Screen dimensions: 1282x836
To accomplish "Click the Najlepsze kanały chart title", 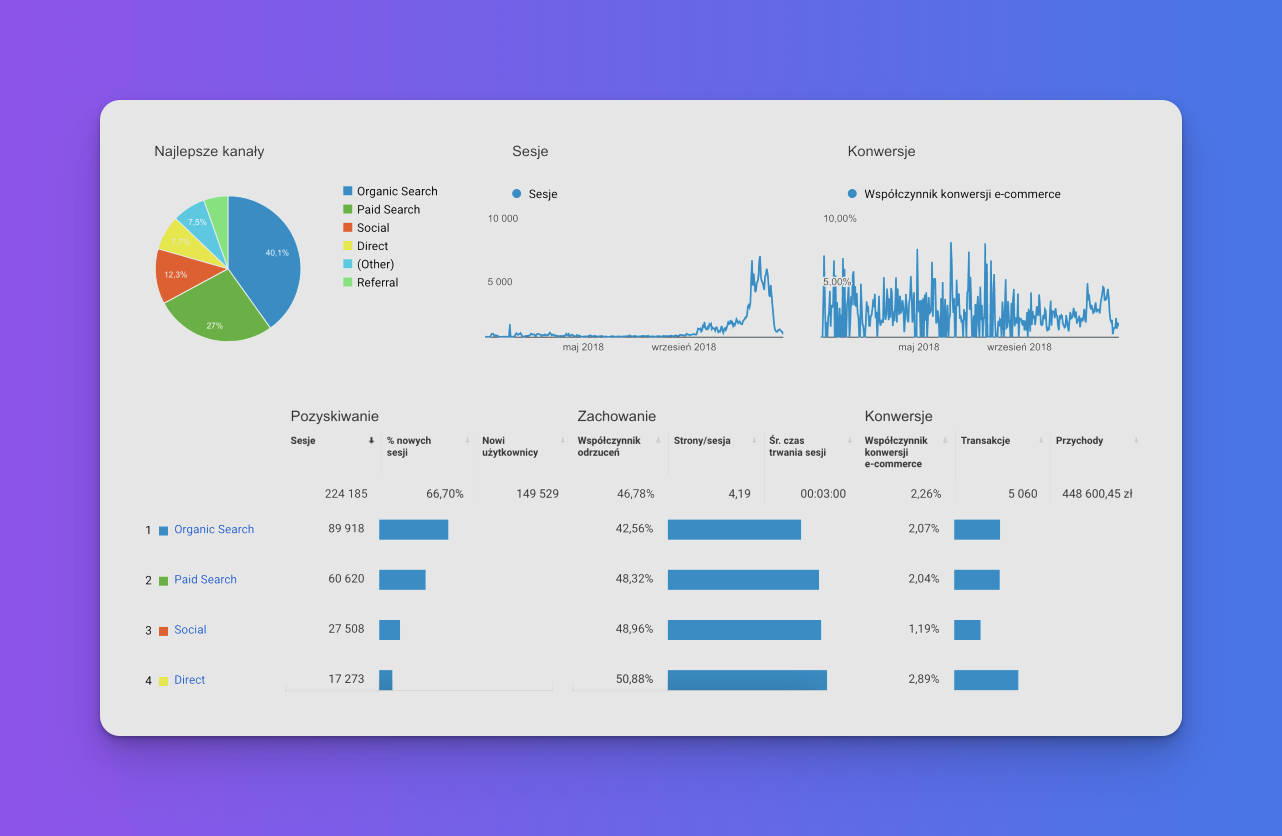I will pyautogui.click(x=209, y=152).
